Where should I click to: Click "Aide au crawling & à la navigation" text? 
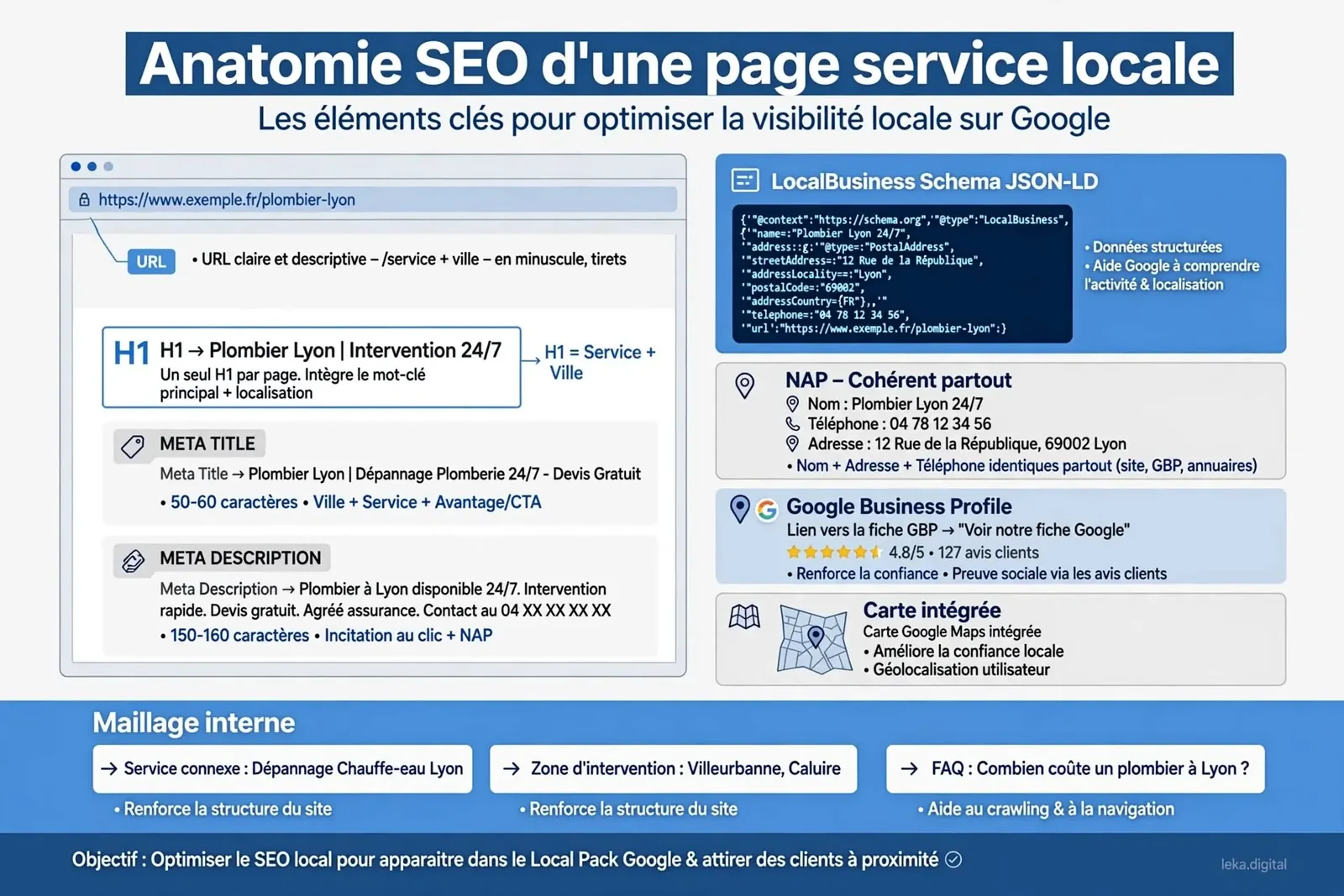[x=1051, y=810]
